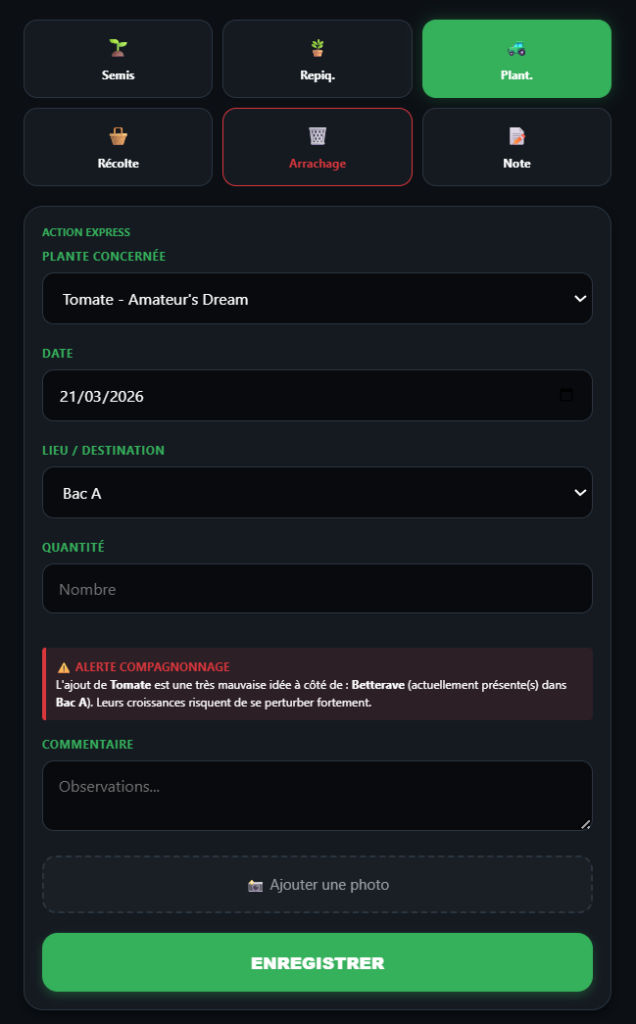The width and height of the screenshot is (636, 1024).
Task: Switch to the Récolte action tab
Action: coord(118,148)
